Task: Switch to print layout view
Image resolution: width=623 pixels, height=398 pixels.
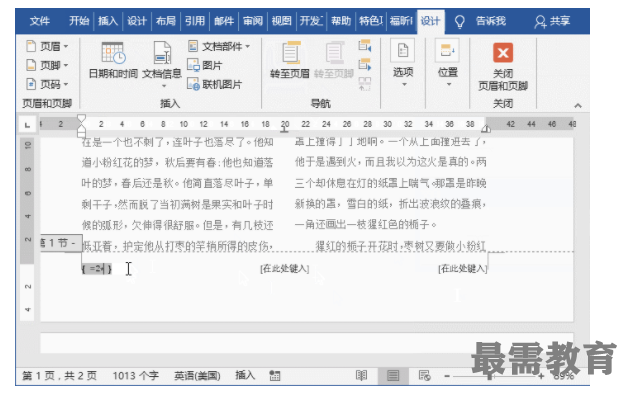Action: coord(393,376)
